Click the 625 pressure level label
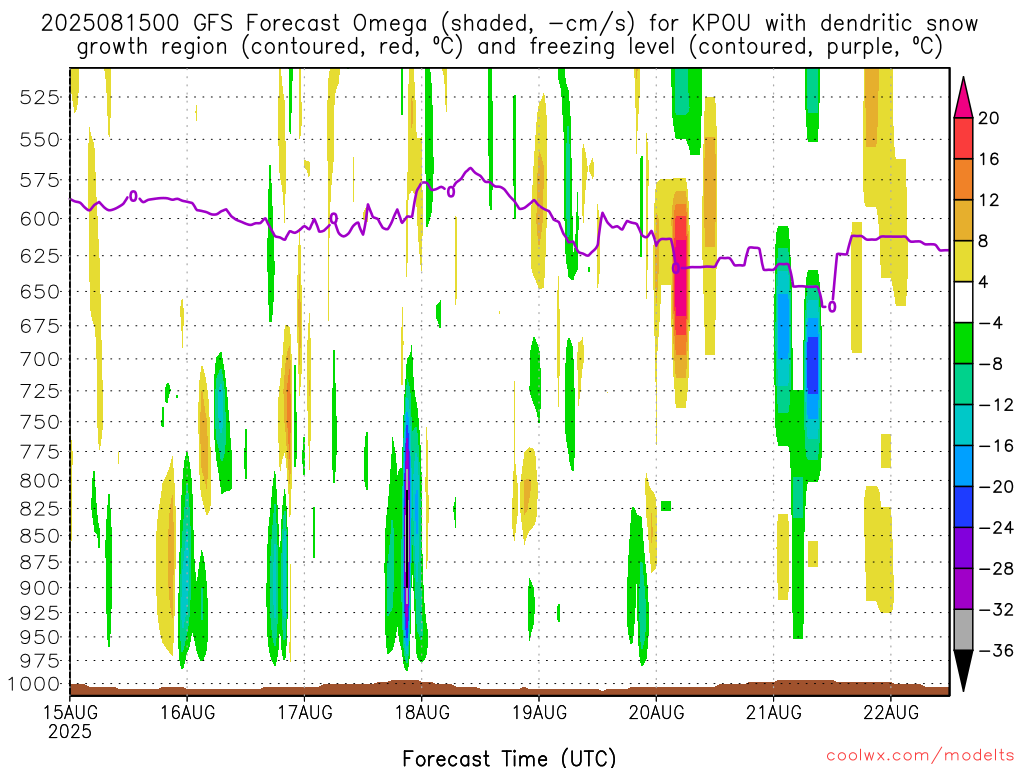This screenshot has width=1024, height=768. point(40,256)
